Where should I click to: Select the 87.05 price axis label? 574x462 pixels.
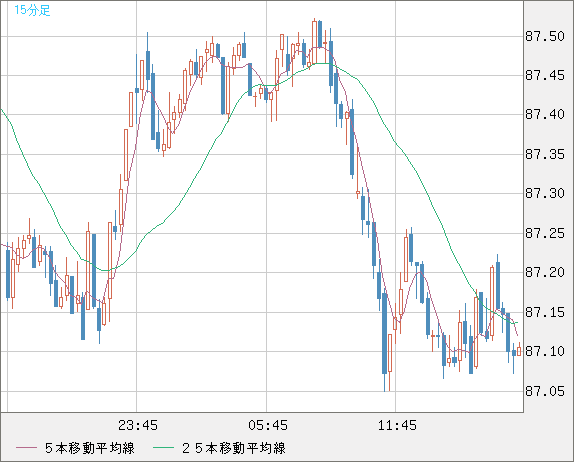click(545, 391)
